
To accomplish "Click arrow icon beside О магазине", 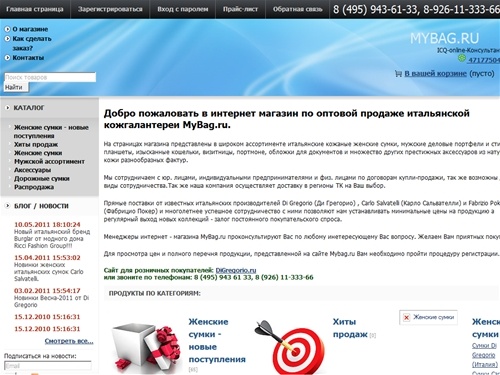I will [7, 29].
